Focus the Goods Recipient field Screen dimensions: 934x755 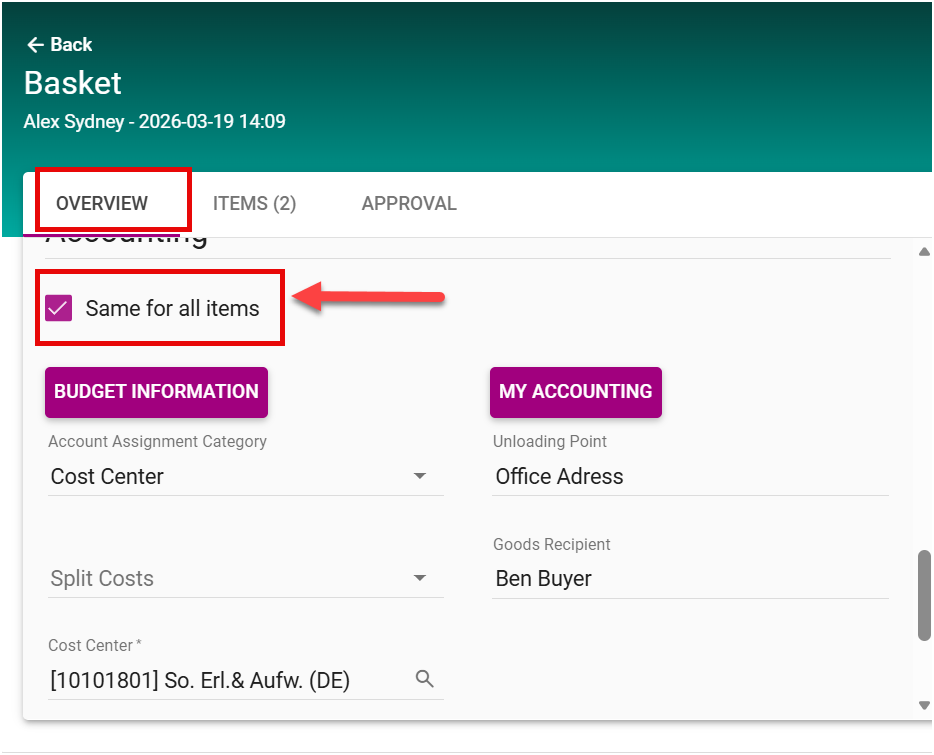(x=690, y=578)
